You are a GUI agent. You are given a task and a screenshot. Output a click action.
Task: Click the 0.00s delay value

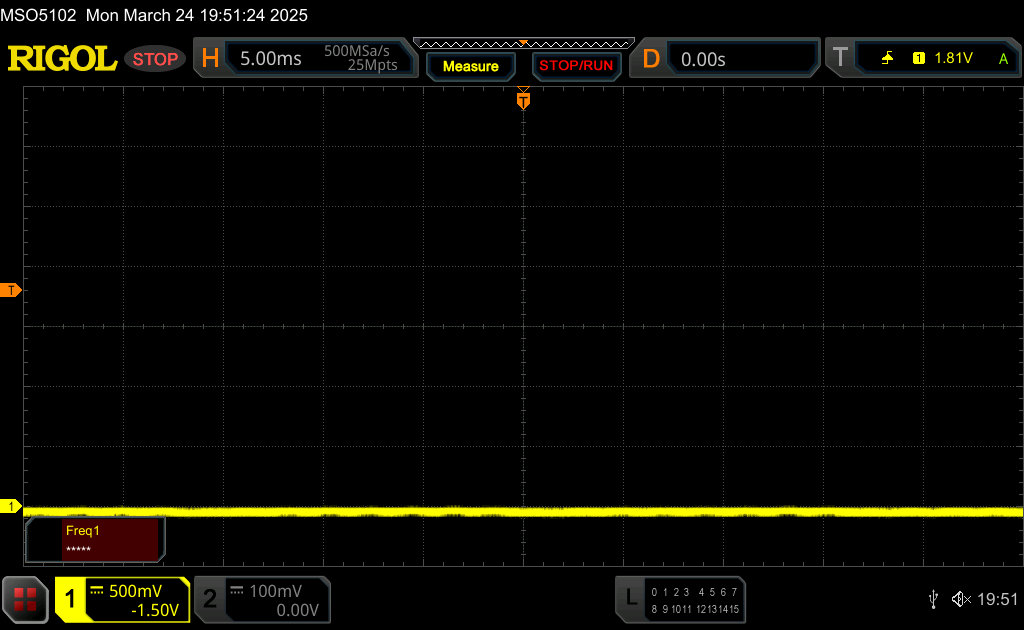pyautogui.click(x=703, y=59)
